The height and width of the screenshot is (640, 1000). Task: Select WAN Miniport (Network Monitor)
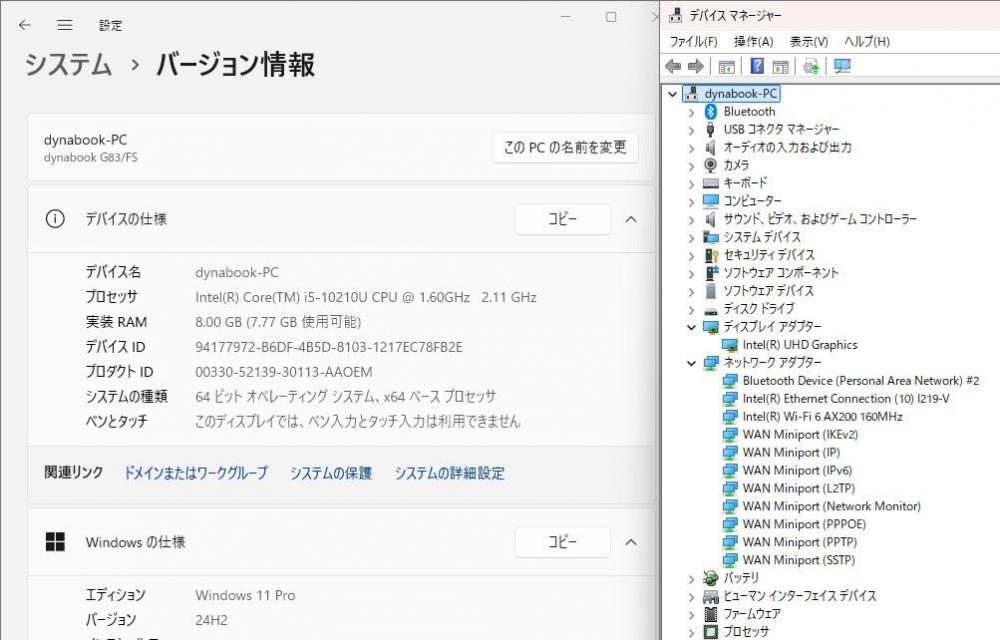pos(832,506)
